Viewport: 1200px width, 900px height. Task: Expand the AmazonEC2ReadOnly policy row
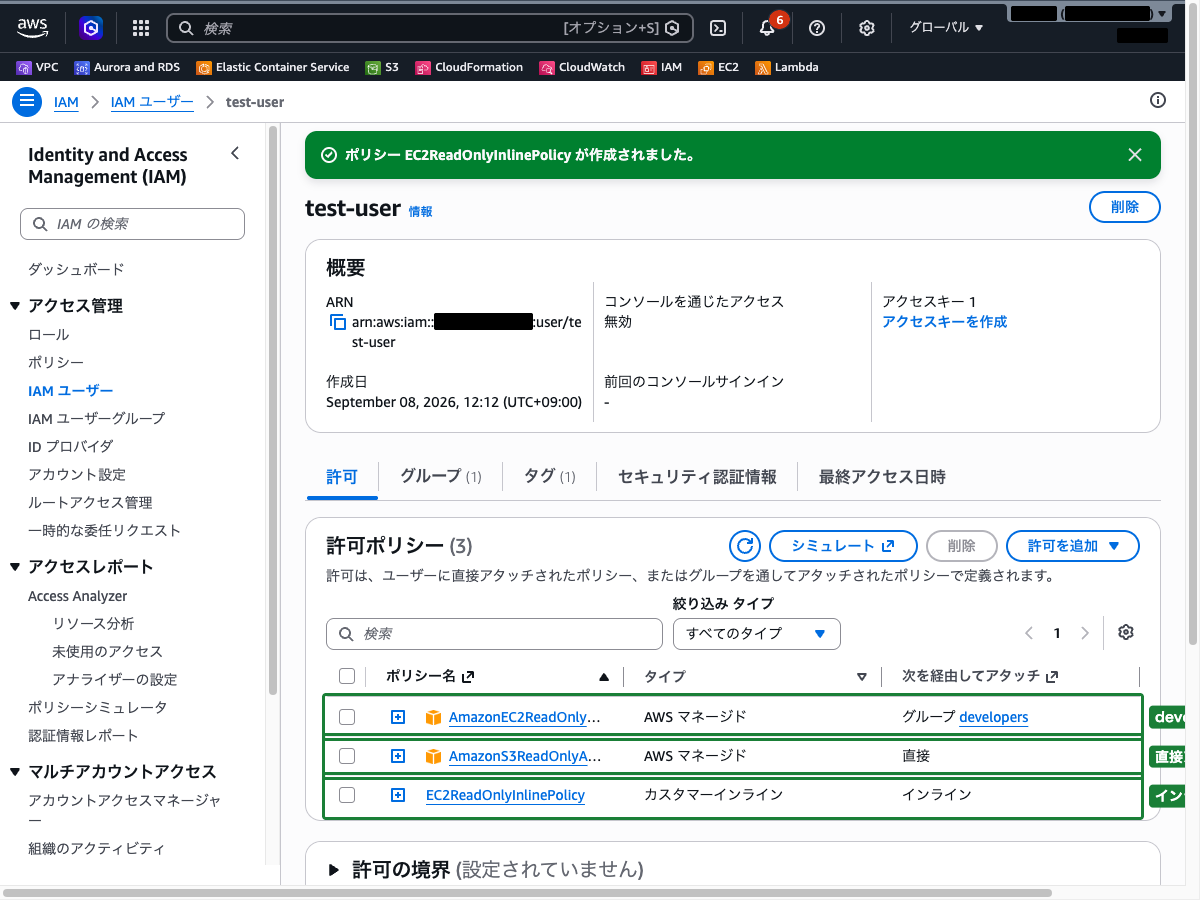point(398,717)
